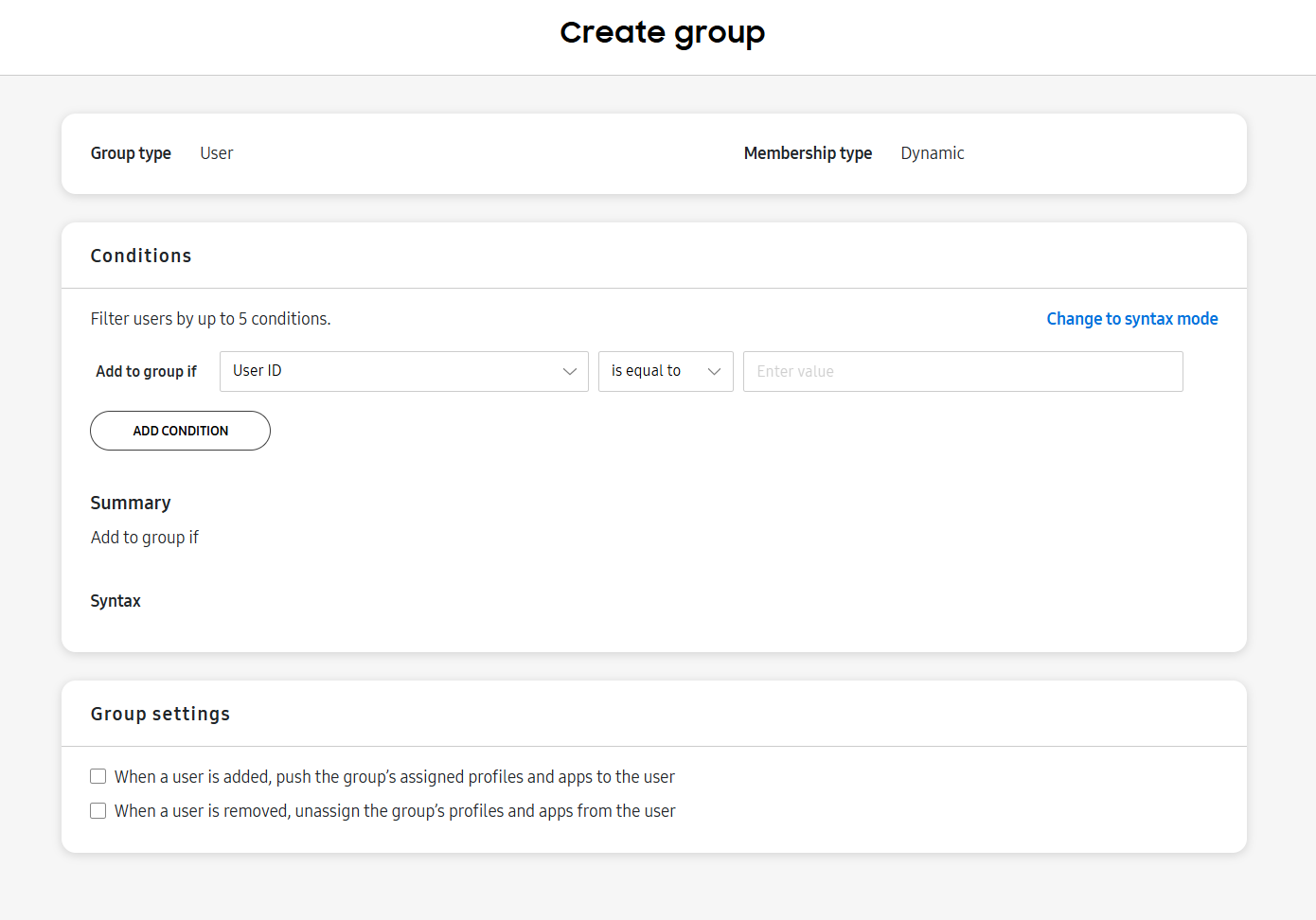
Task: Click the Syntax label
Action: pos(116,601)
